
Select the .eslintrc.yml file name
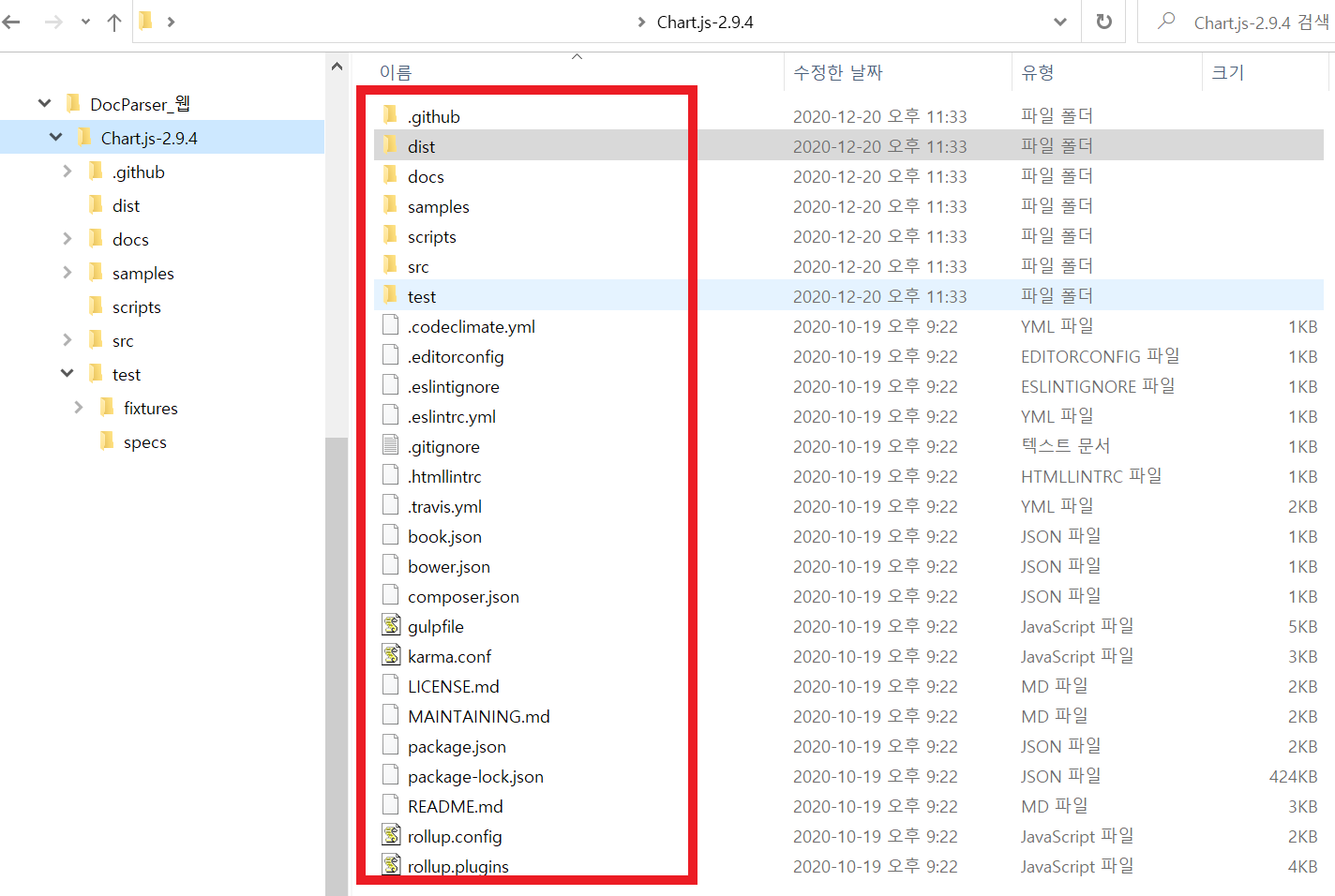click(x=452, y=417)
